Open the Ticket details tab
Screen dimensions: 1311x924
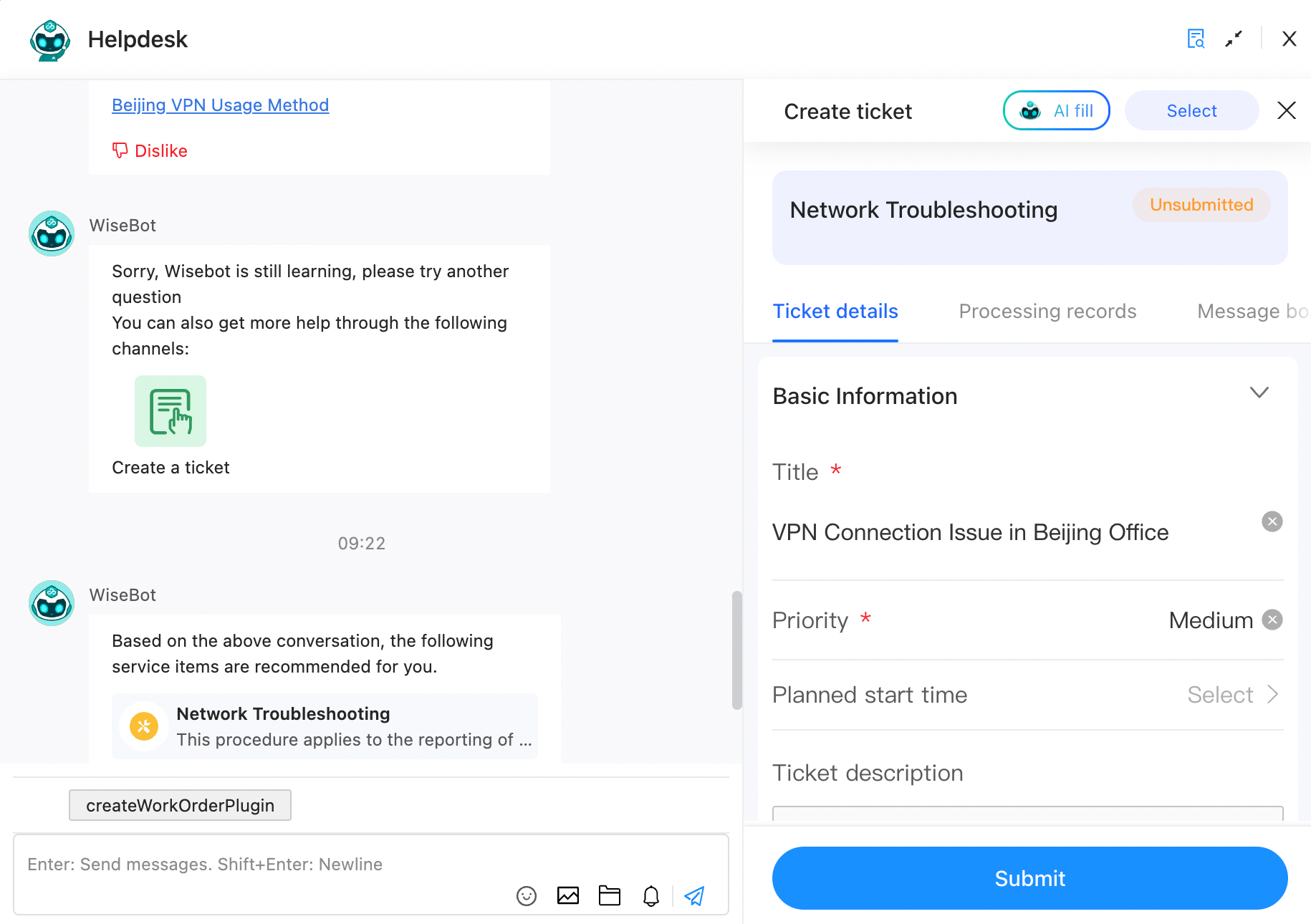(835, 311)
